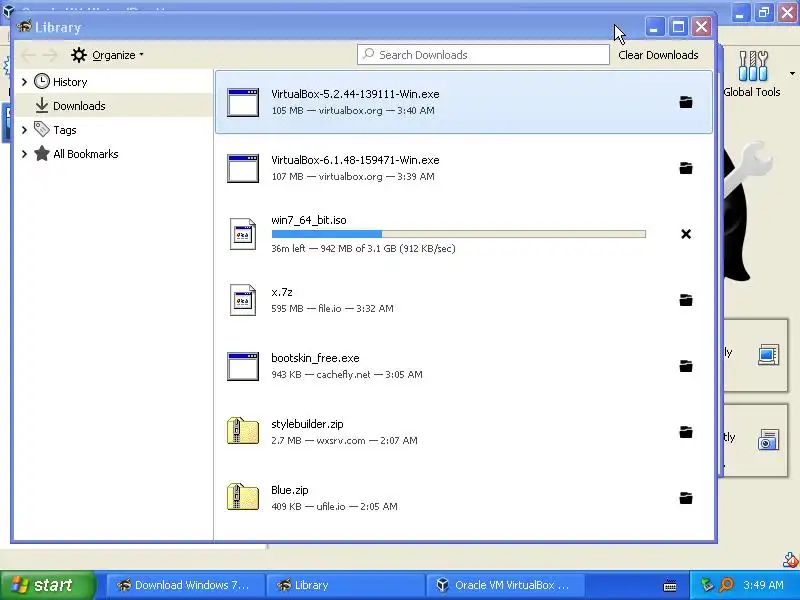This screenshot has width=800, height=600.
Task: Select stylebuilder.zip file name
Action: point(307,424)
